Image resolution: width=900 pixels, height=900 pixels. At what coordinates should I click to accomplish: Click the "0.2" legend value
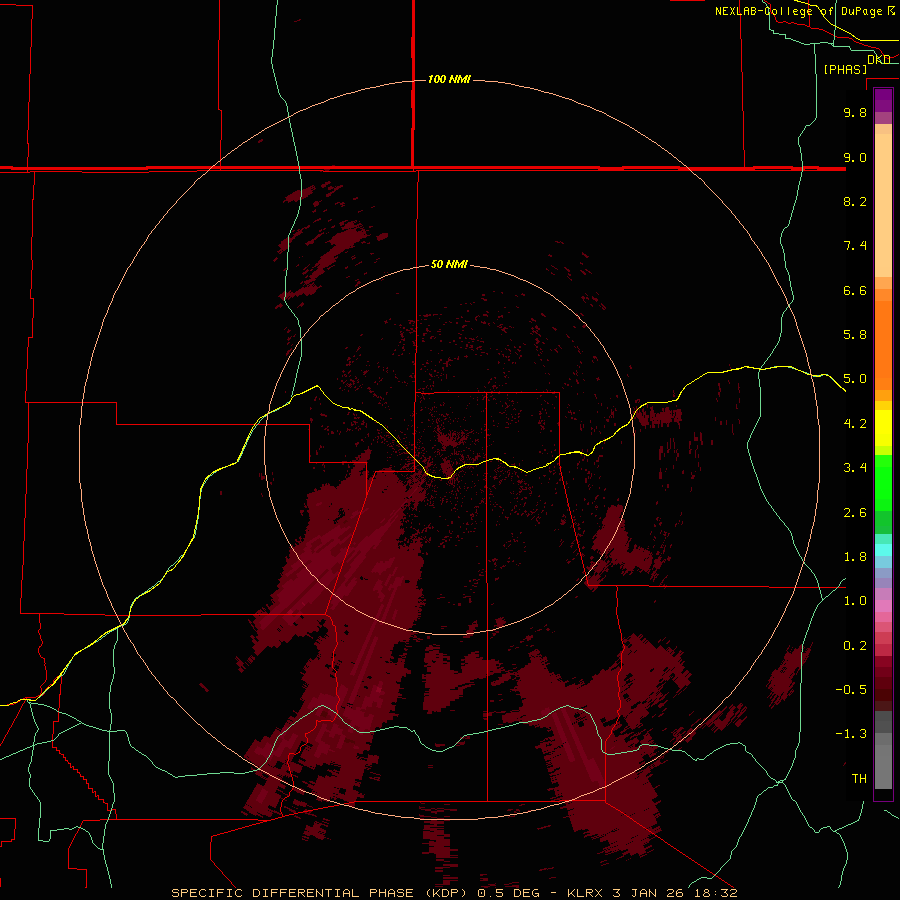[x=855, y=646]
